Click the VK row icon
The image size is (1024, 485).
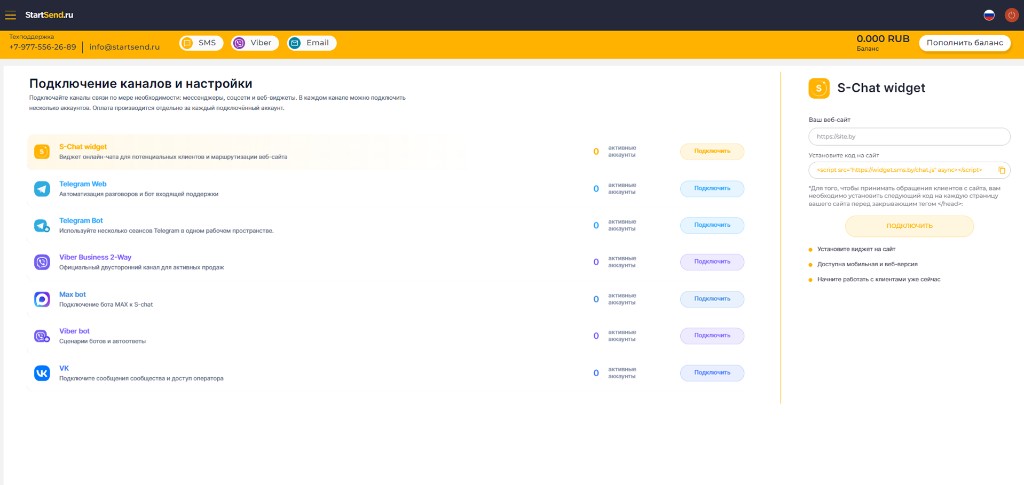42,373
